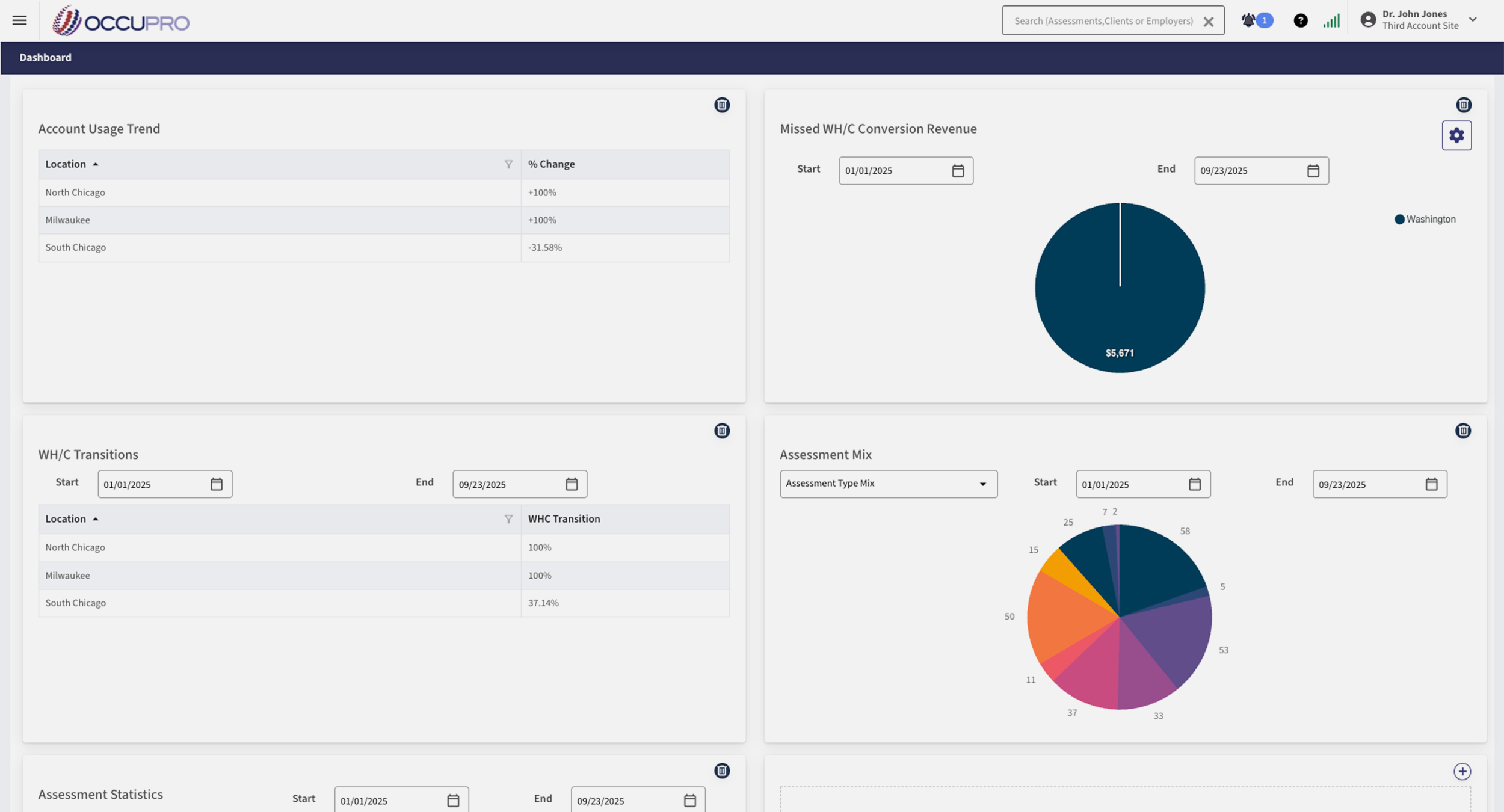Click the green signal strength icon

(1331, 21)
